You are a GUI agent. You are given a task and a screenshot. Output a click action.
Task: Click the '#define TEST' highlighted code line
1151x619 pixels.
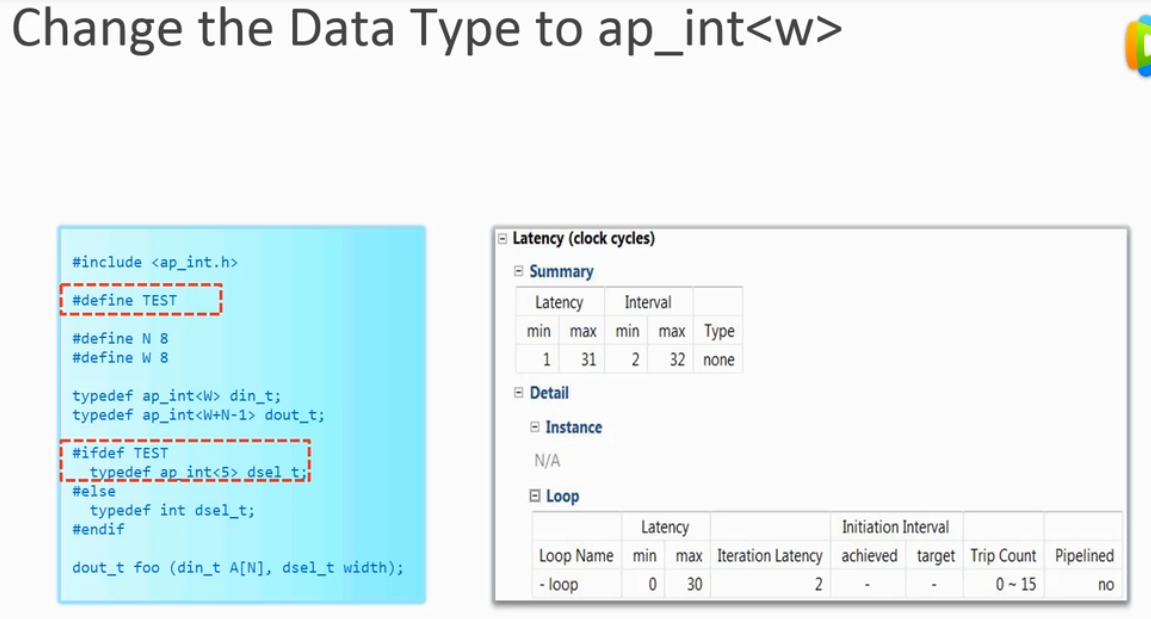124,300
